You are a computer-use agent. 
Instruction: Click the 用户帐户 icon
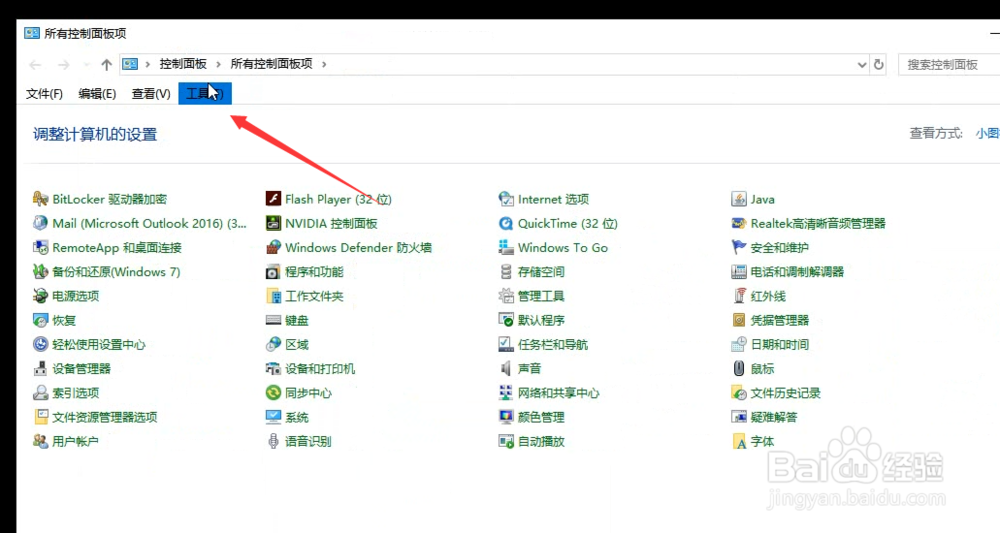tap(40, 441)
